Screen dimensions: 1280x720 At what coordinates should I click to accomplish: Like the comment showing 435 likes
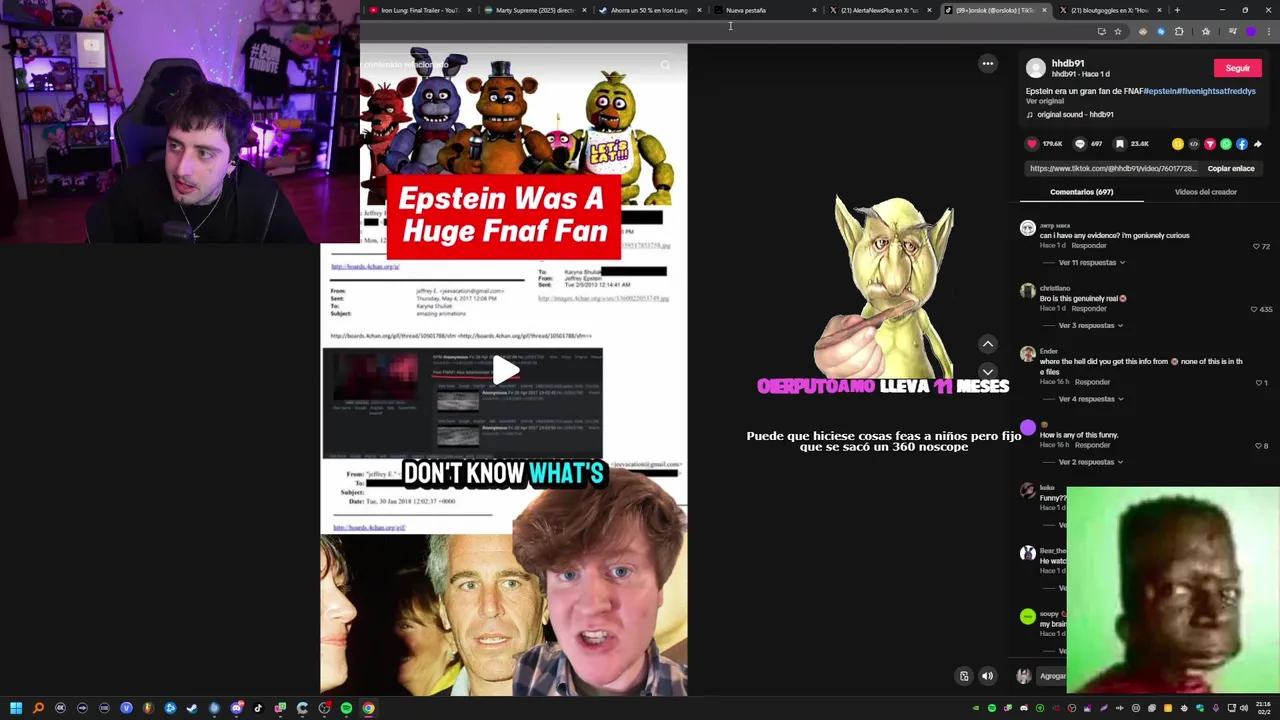[x=1255, y=309]
